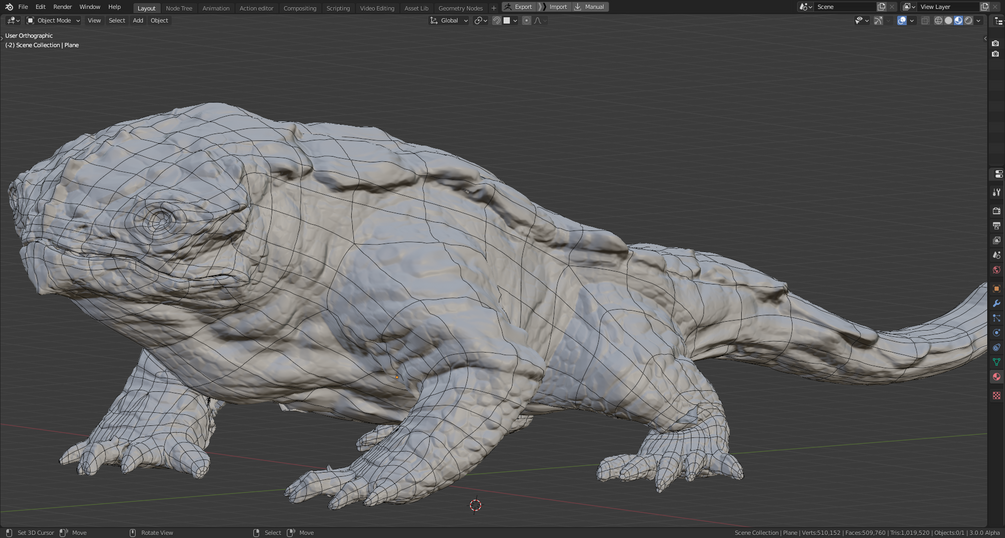Select rendered viewport shading

(x=968, y=21)
